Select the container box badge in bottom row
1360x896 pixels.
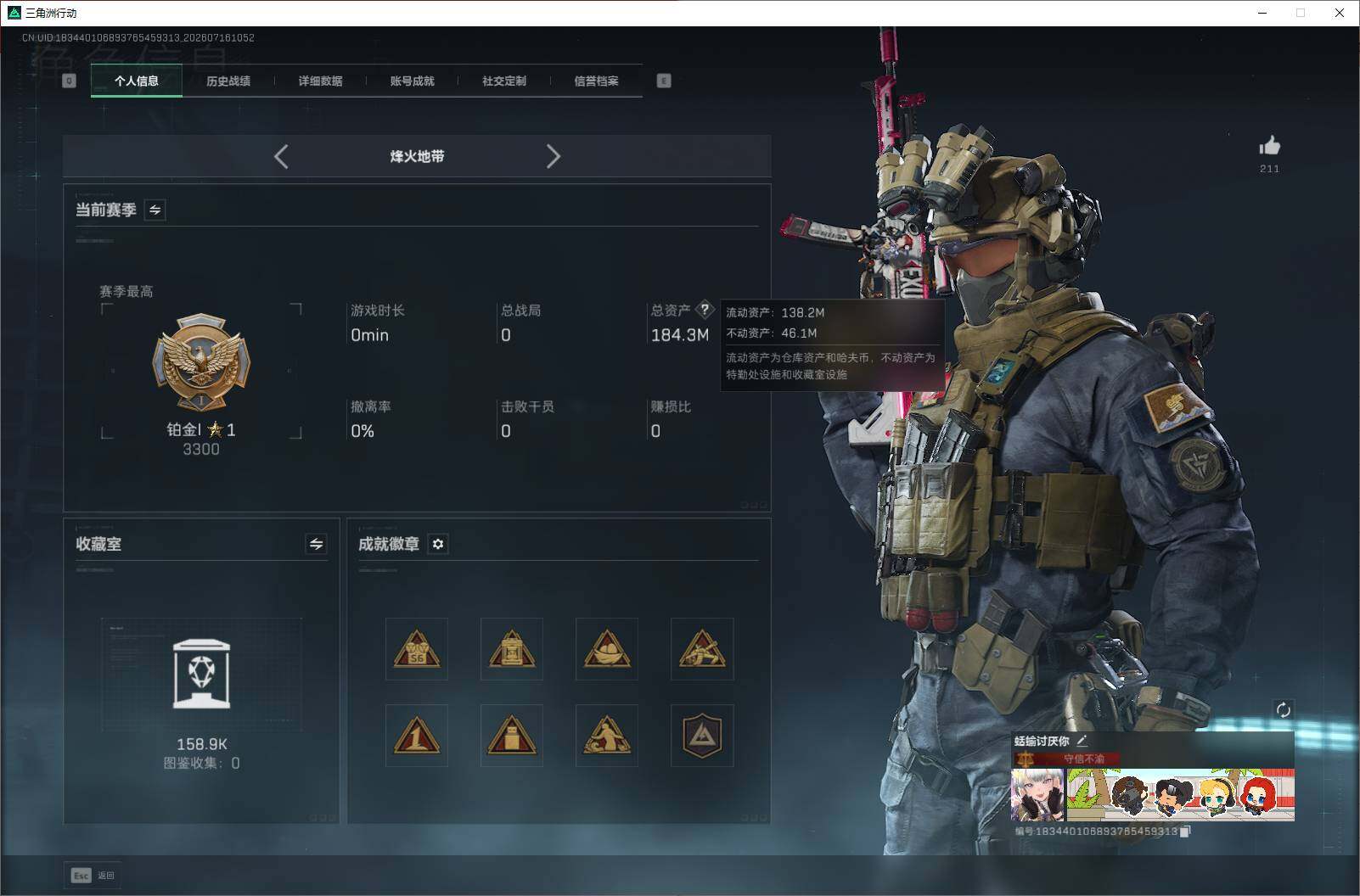(512, 736)
